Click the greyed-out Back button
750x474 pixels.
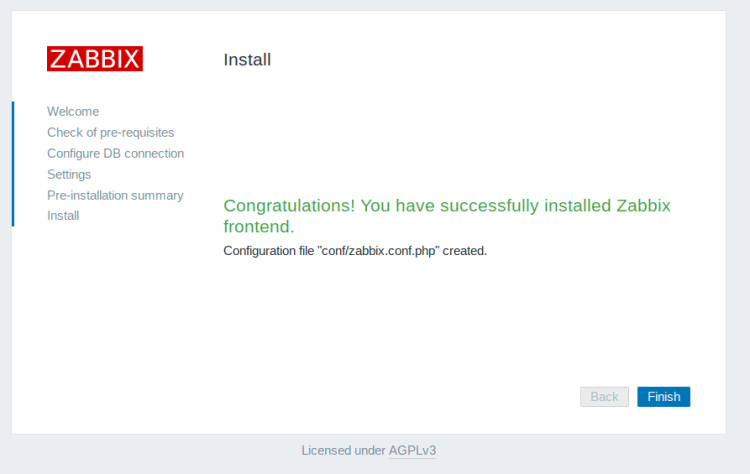[604, 397]
